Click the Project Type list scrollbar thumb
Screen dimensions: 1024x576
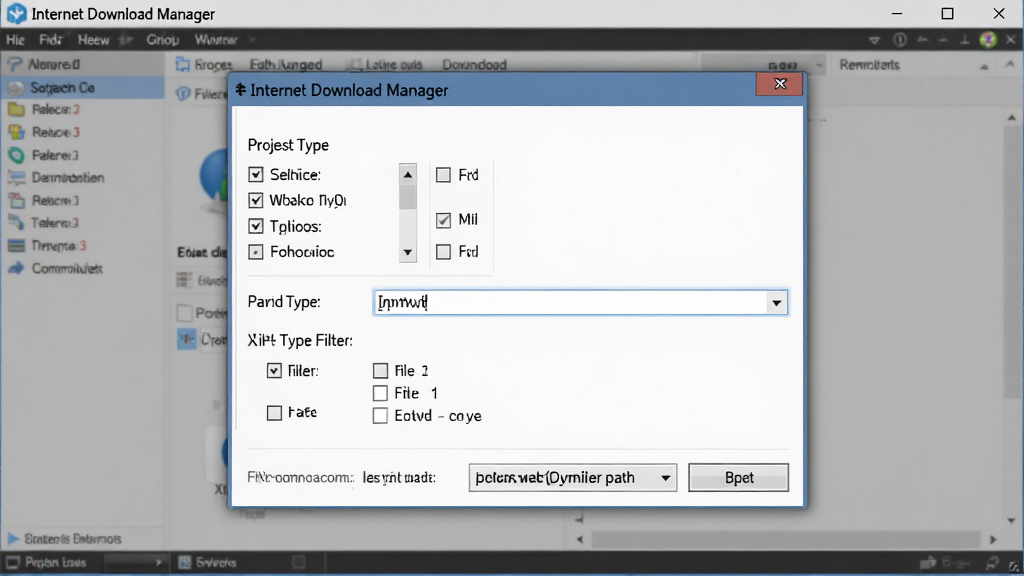coord(408,197)
